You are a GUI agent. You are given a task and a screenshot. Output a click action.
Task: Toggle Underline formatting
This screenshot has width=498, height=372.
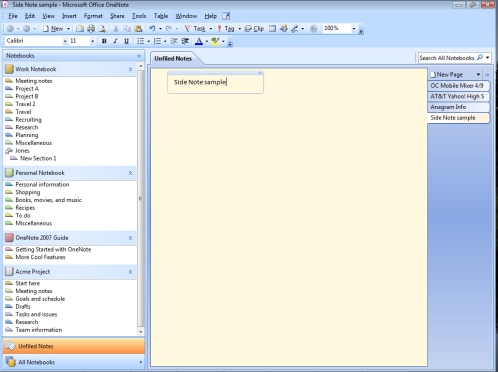coord(126,41)
